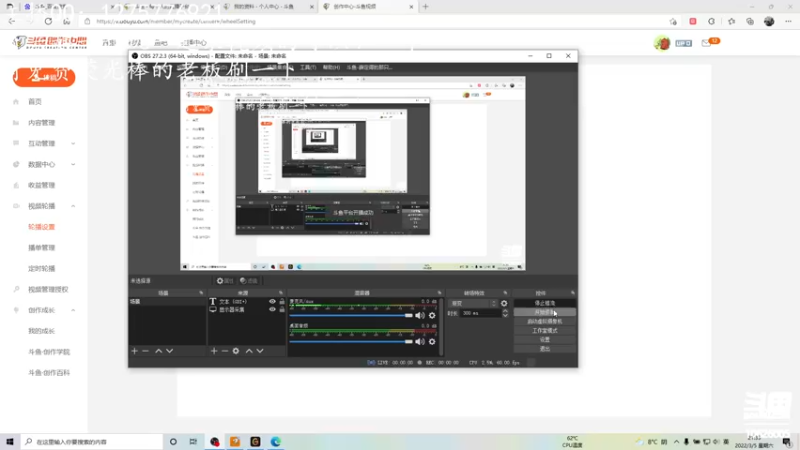Click 停止推流 to stop streaming
The image size is (800, 450).
tap(544, 303)
